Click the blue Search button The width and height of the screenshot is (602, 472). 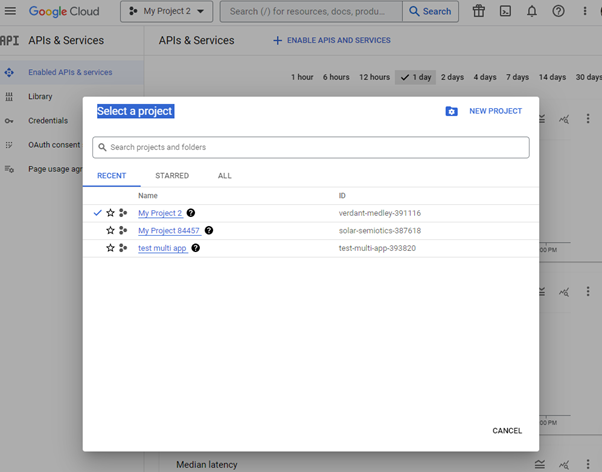coord(430,12)
